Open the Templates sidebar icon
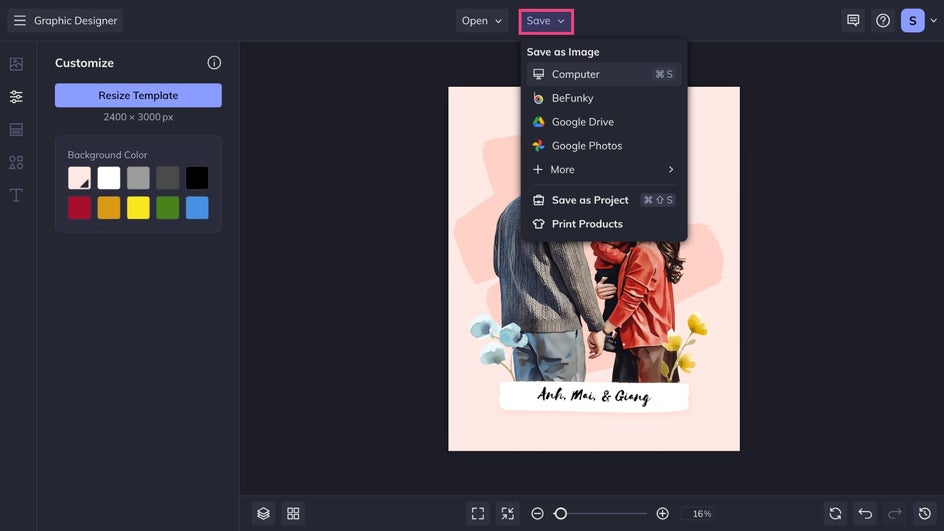Image resolution: width=944 pixels, height=531 pixels. 16,129
